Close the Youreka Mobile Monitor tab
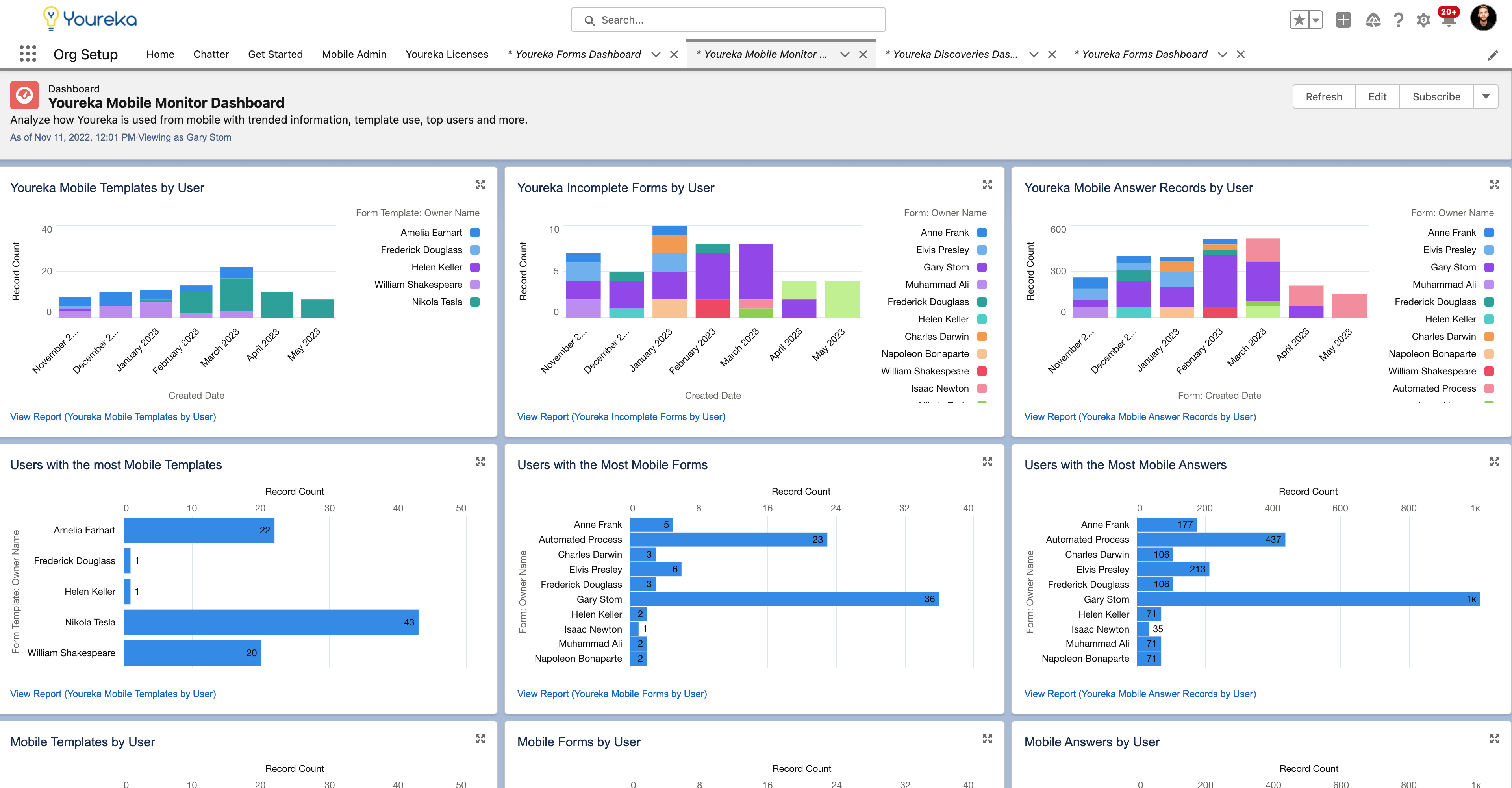 (x=863, y=55)
